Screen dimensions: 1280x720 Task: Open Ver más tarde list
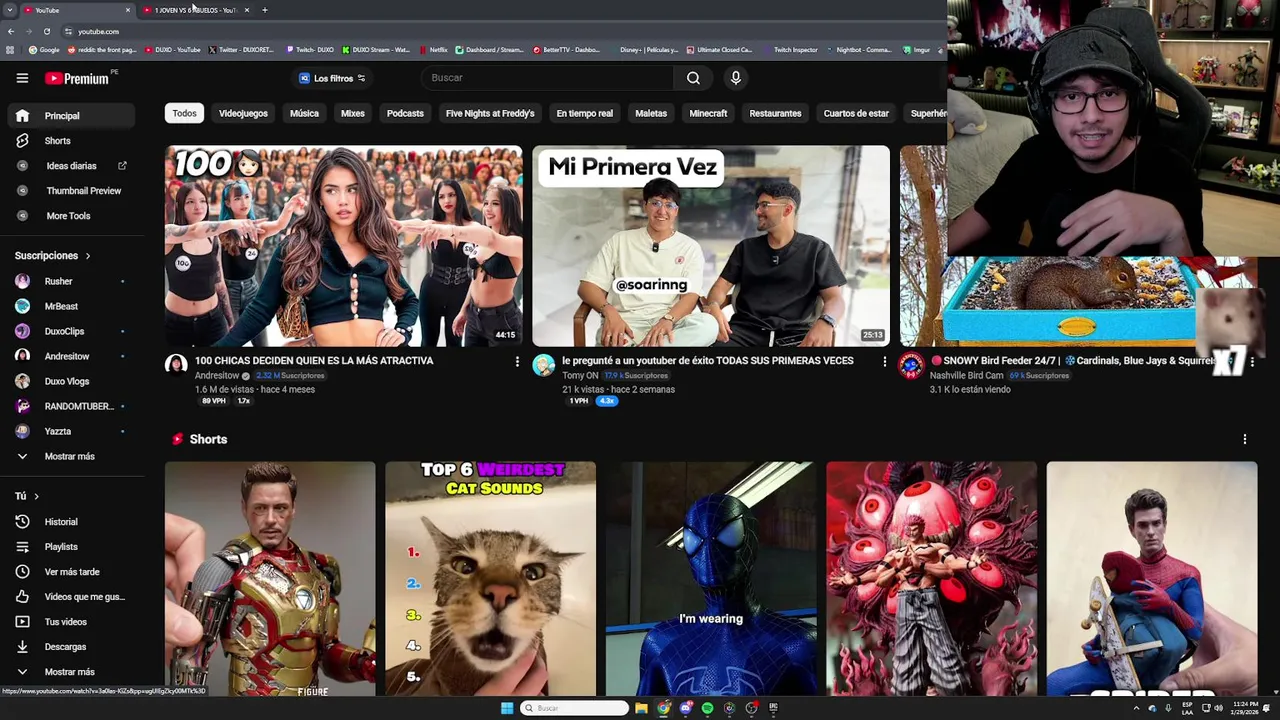click(x=70, y=572)
